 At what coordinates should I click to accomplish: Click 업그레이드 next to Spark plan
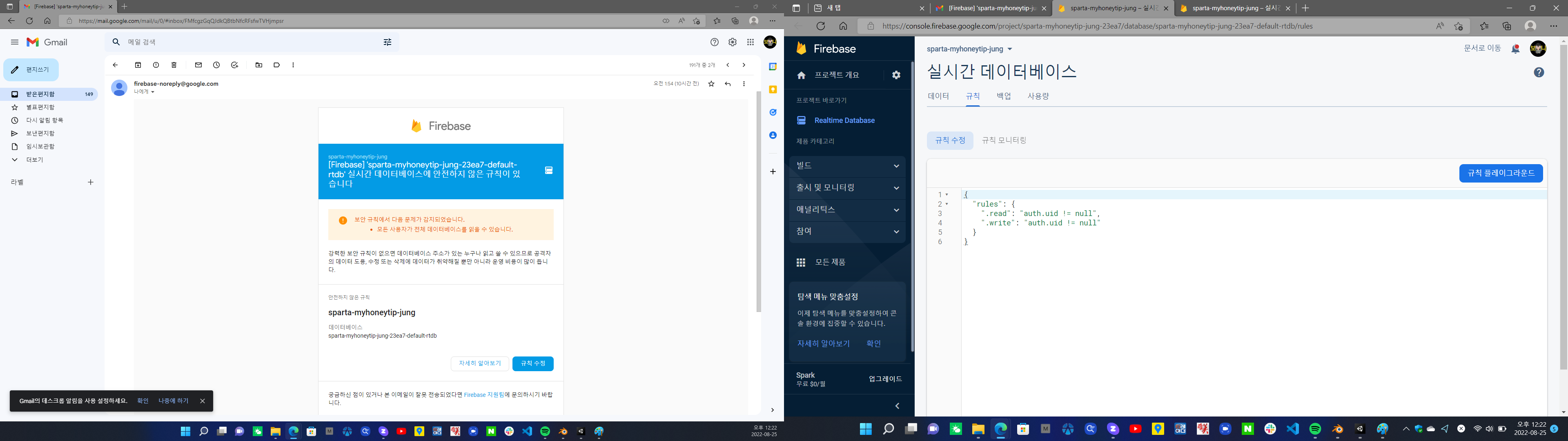(x=885, y=379)
